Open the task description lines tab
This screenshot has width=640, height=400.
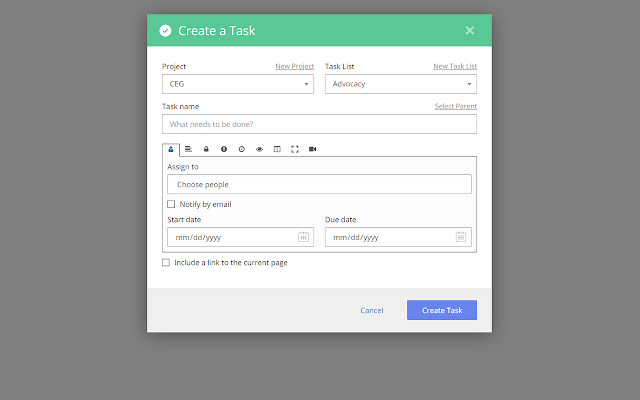188,149
